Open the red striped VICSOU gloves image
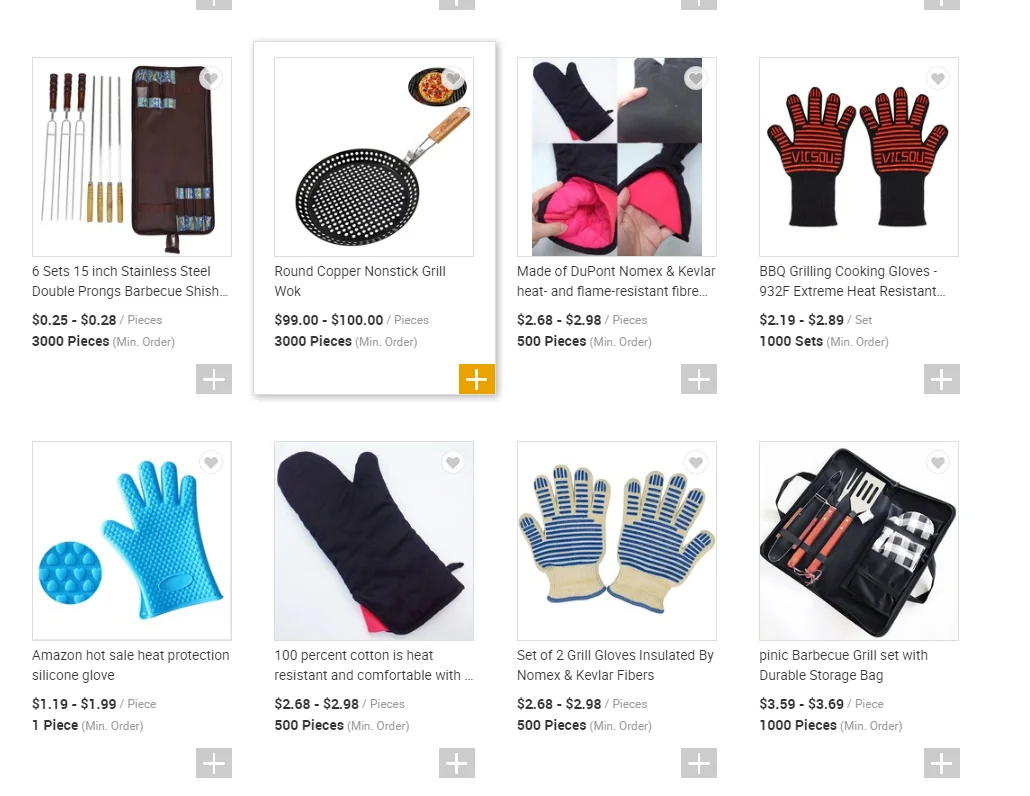The image size is (1030, 796). [x=859, y=157]
